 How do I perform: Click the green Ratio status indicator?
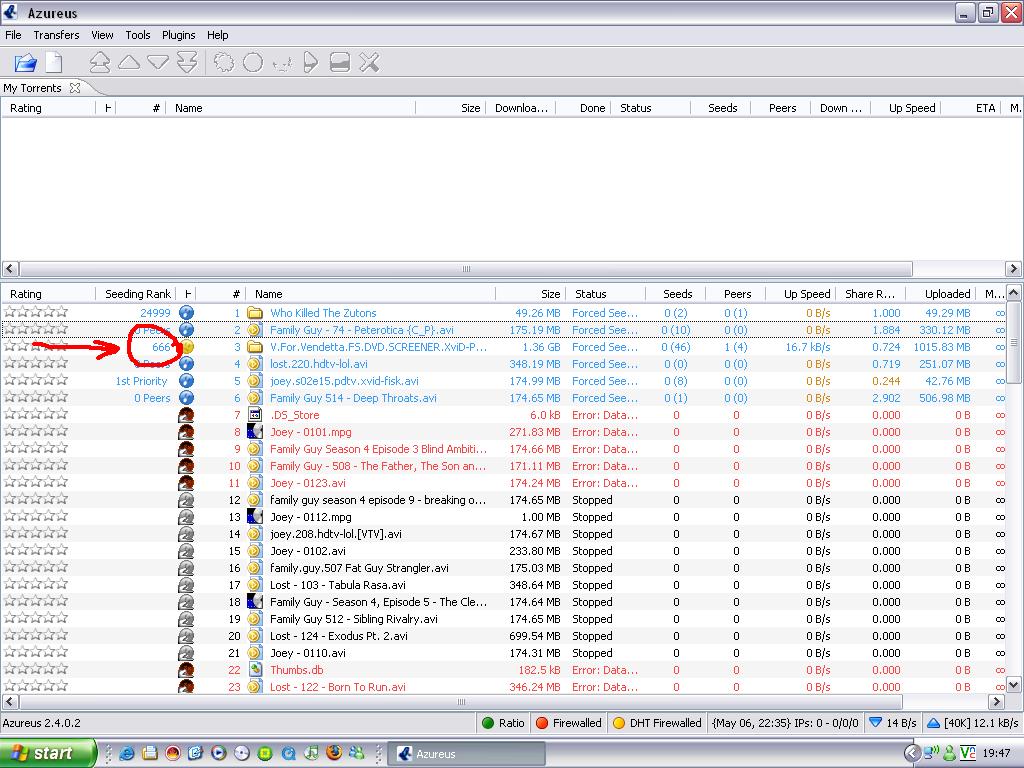(x=503, y=723)
